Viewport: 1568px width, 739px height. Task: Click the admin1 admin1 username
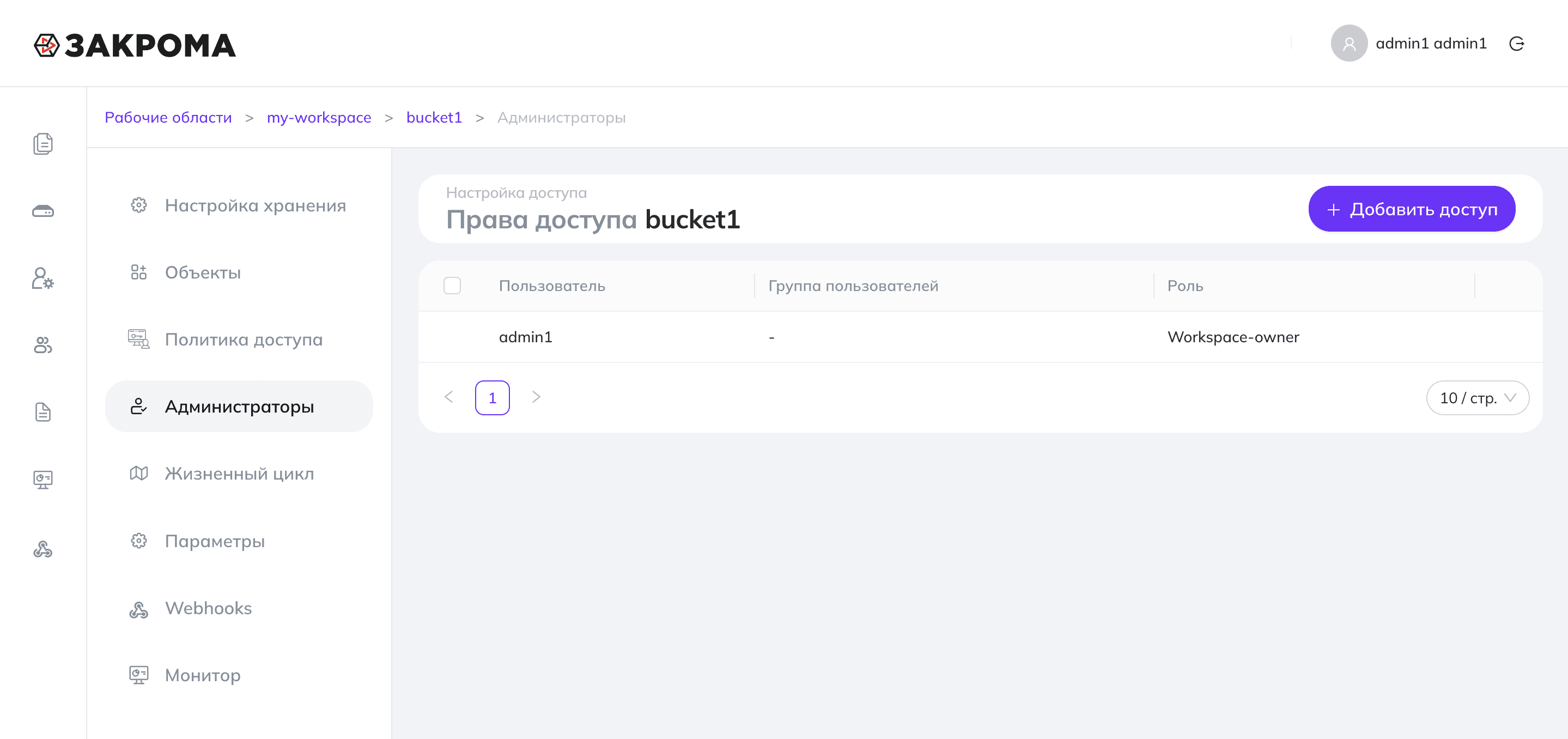click(x=1431, y=43)
